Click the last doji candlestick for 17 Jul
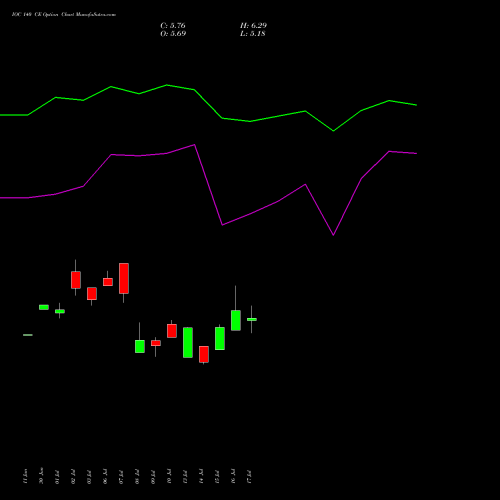Screen dimensions: 500x500 point(252,319)
